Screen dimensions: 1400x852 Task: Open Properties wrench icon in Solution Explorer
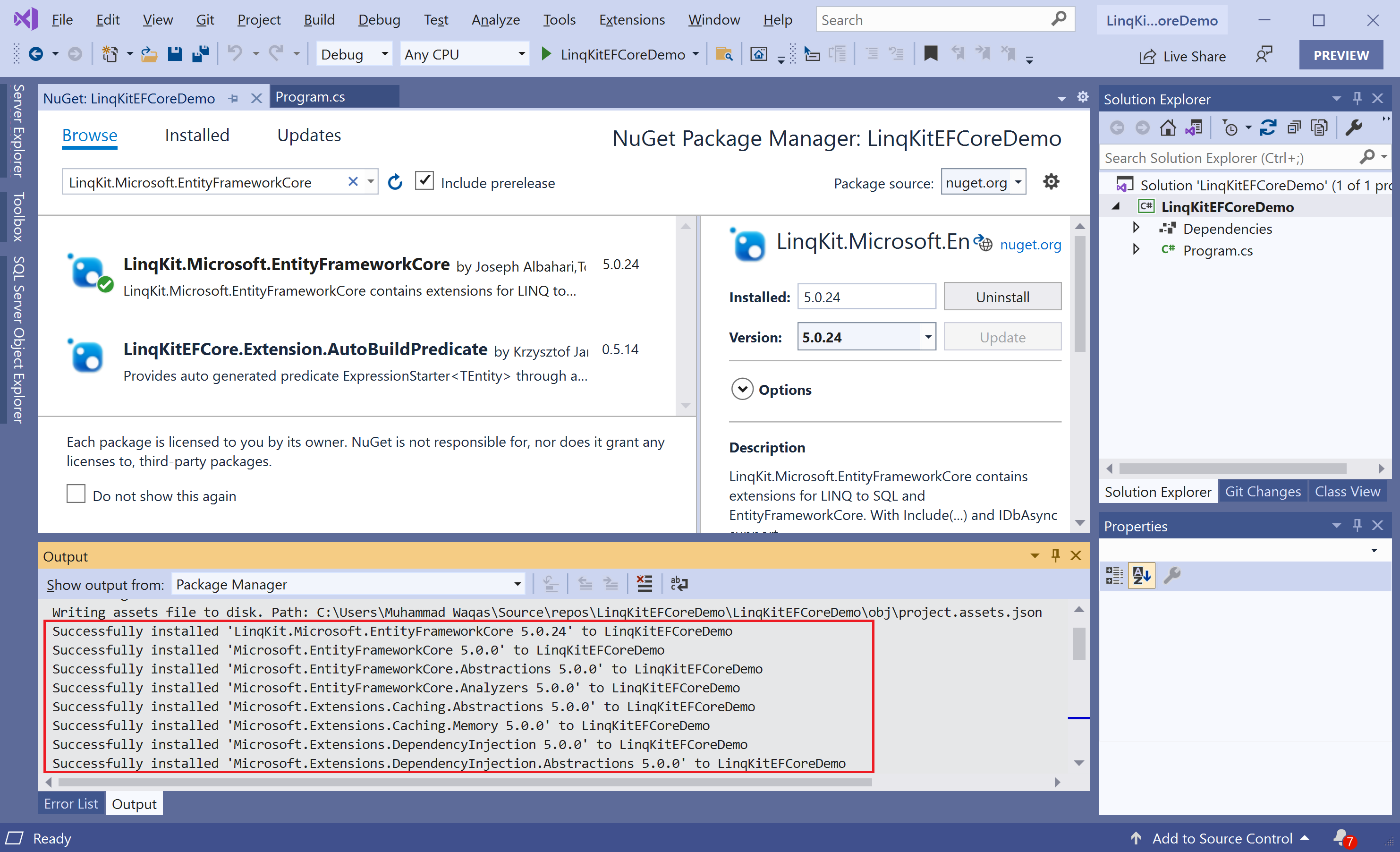click(x=1354, y=128)
